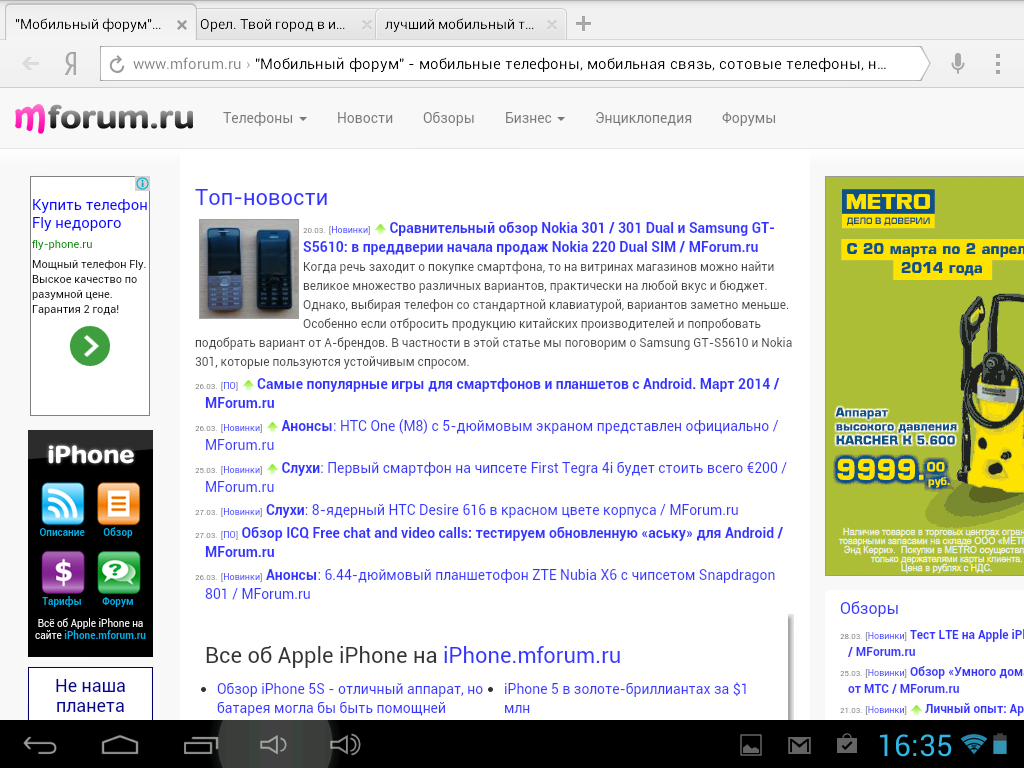Tap the 16:35 clock in status bar
Image resolution: width=1024 pixels, height=768 pixels.
915,745
